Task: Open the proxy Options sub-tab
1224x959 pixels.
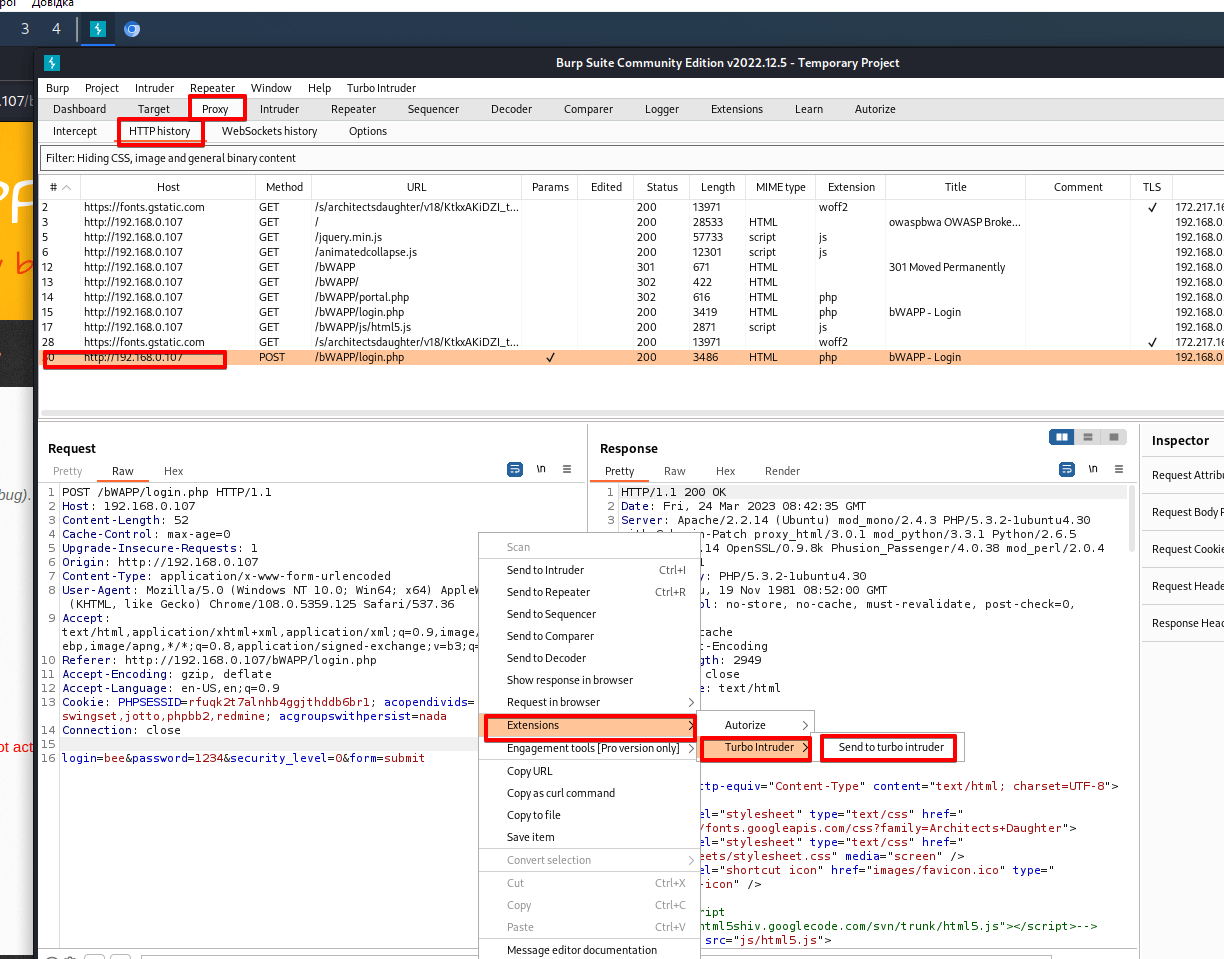Action: (368, 131)
